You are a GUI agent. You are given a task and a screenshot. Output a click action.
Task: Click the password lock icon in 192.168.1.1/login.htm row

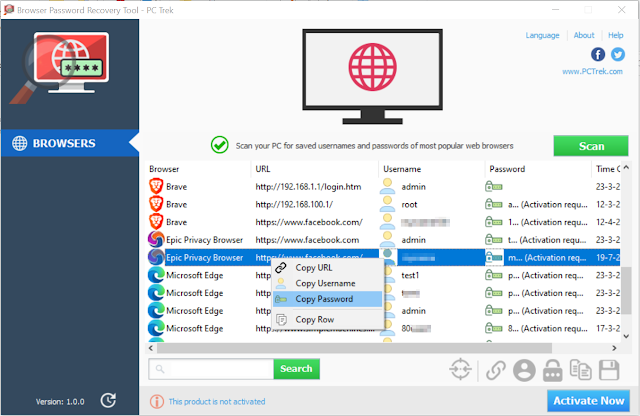click(x=493, y=187)
